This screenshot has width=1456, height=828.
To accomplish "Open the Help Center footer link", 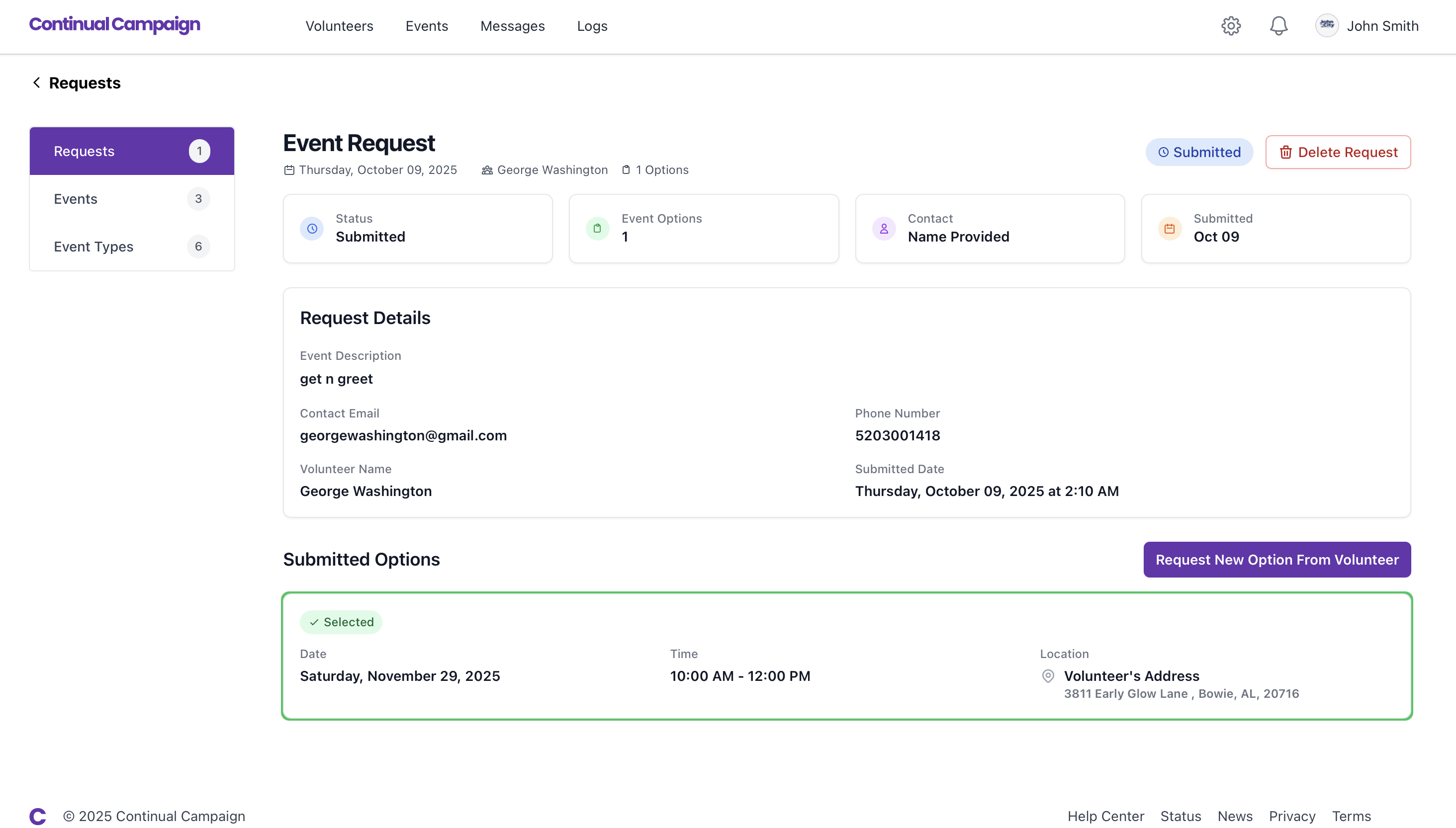I will click(1105, 816).
